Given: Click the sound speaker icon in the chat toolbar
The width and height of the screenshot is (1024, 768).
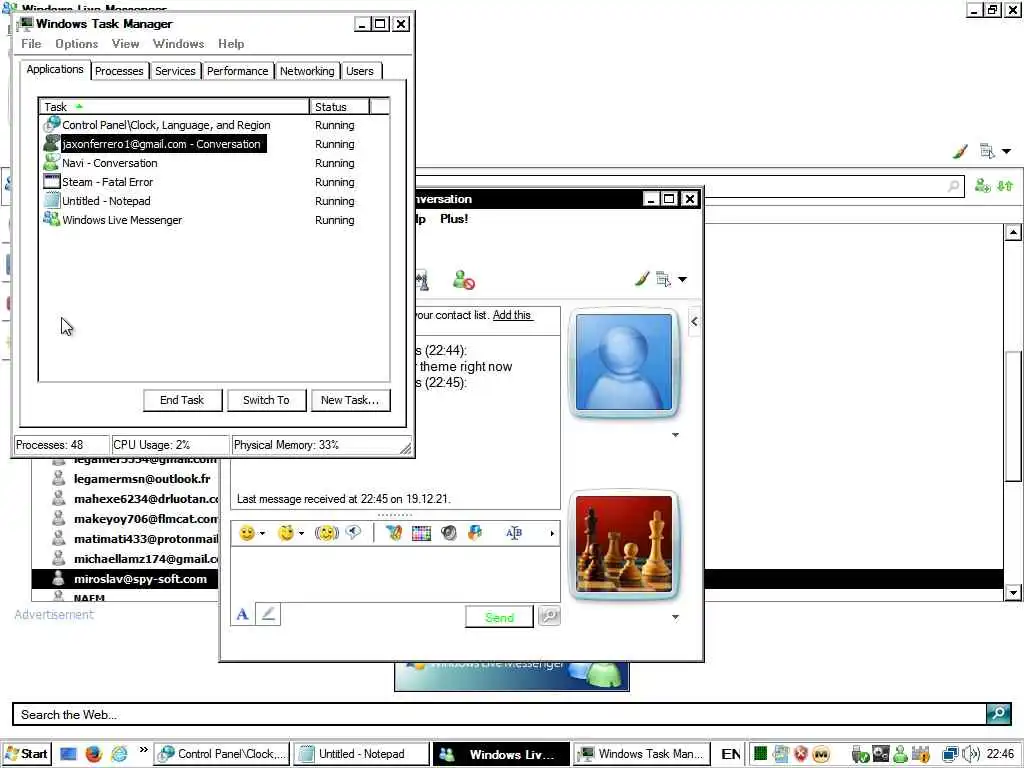Looking at the screenshot, I should coord(449,533).
